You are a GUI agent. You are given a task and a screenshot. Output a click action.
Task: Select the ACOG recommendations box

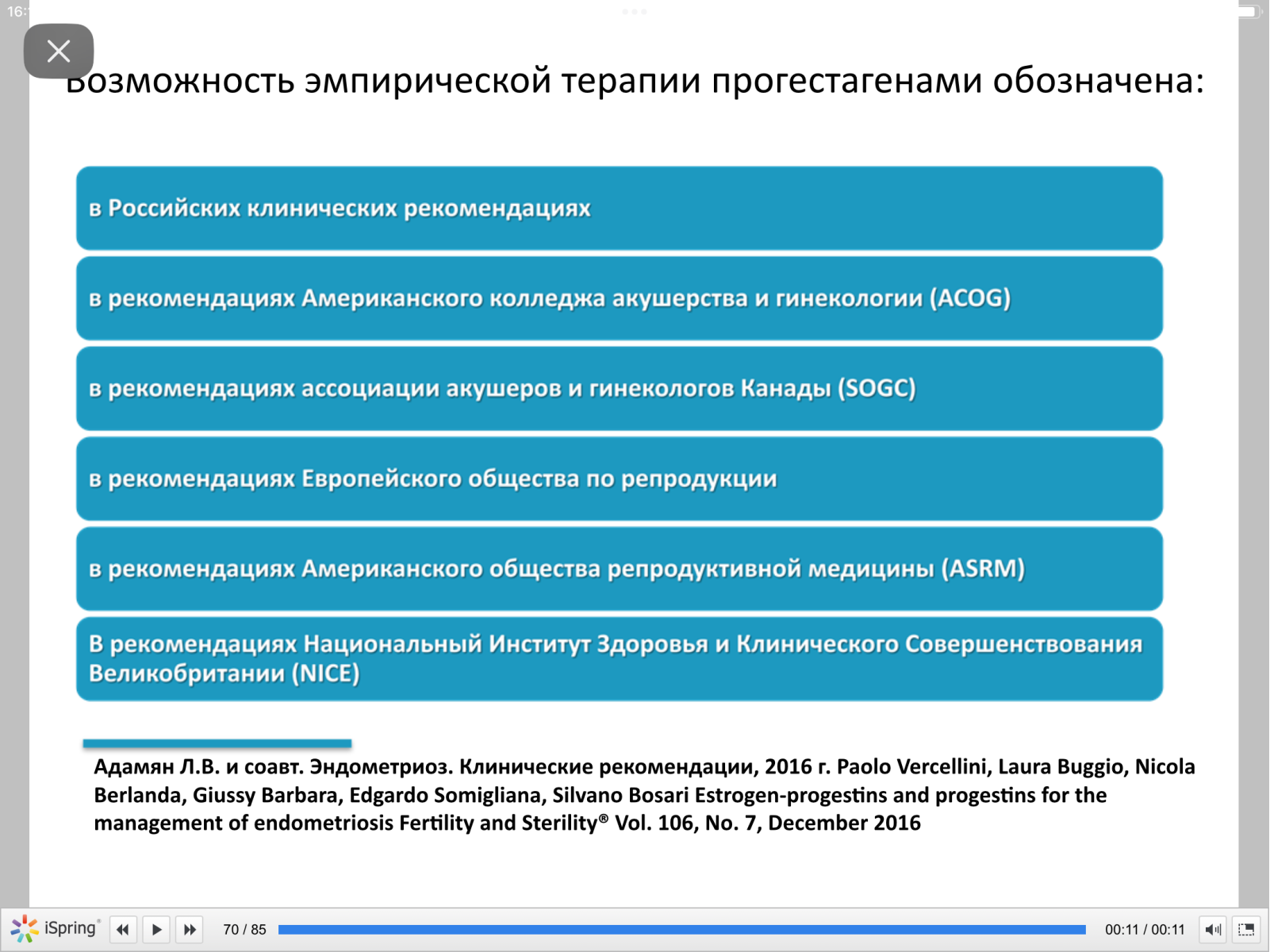tap(620, 298)
